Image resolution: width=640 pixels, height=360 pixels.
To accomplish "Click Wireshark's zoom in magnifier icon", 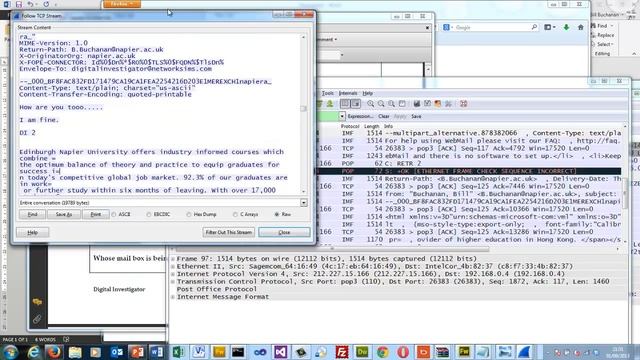I will click(370, 104).
